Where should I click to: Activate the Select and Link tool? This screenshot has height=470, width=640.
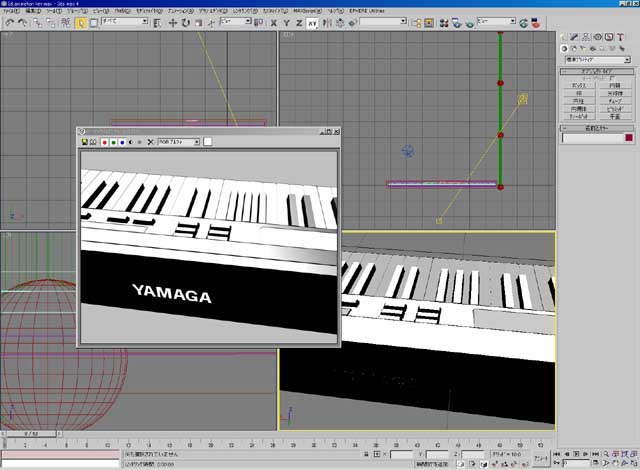pyautogui.click(x=38, y=23)
